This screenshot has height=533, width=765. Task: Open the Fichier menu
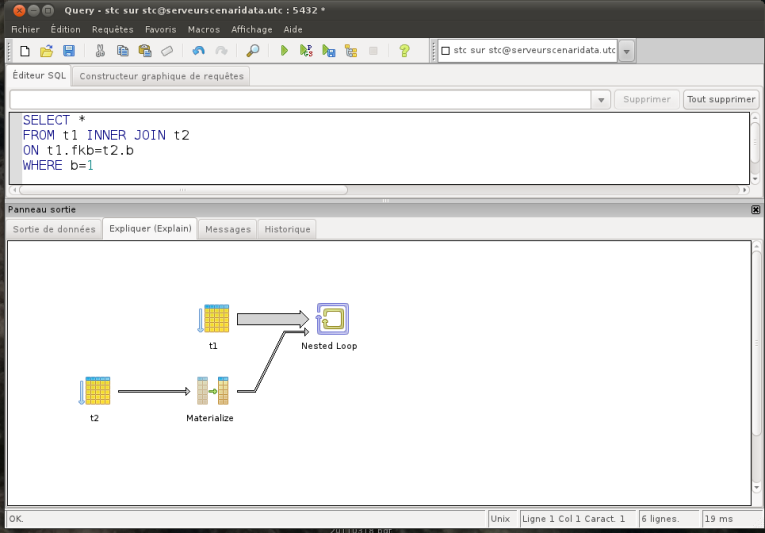[x=25, y=29]
